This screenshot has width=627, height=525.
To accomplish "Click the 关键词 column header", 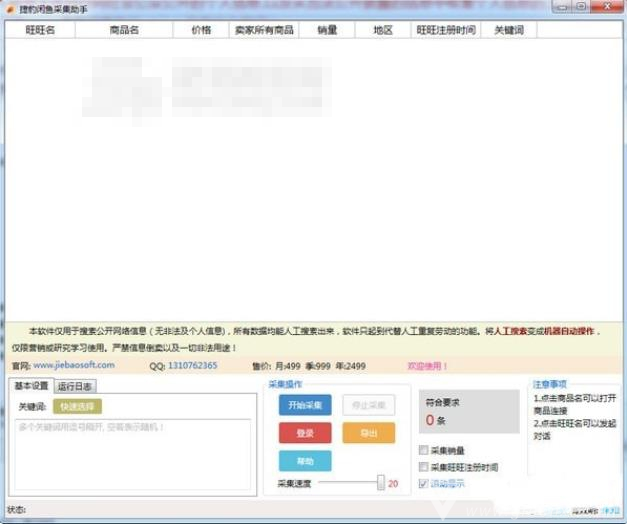I will [509, 30].
